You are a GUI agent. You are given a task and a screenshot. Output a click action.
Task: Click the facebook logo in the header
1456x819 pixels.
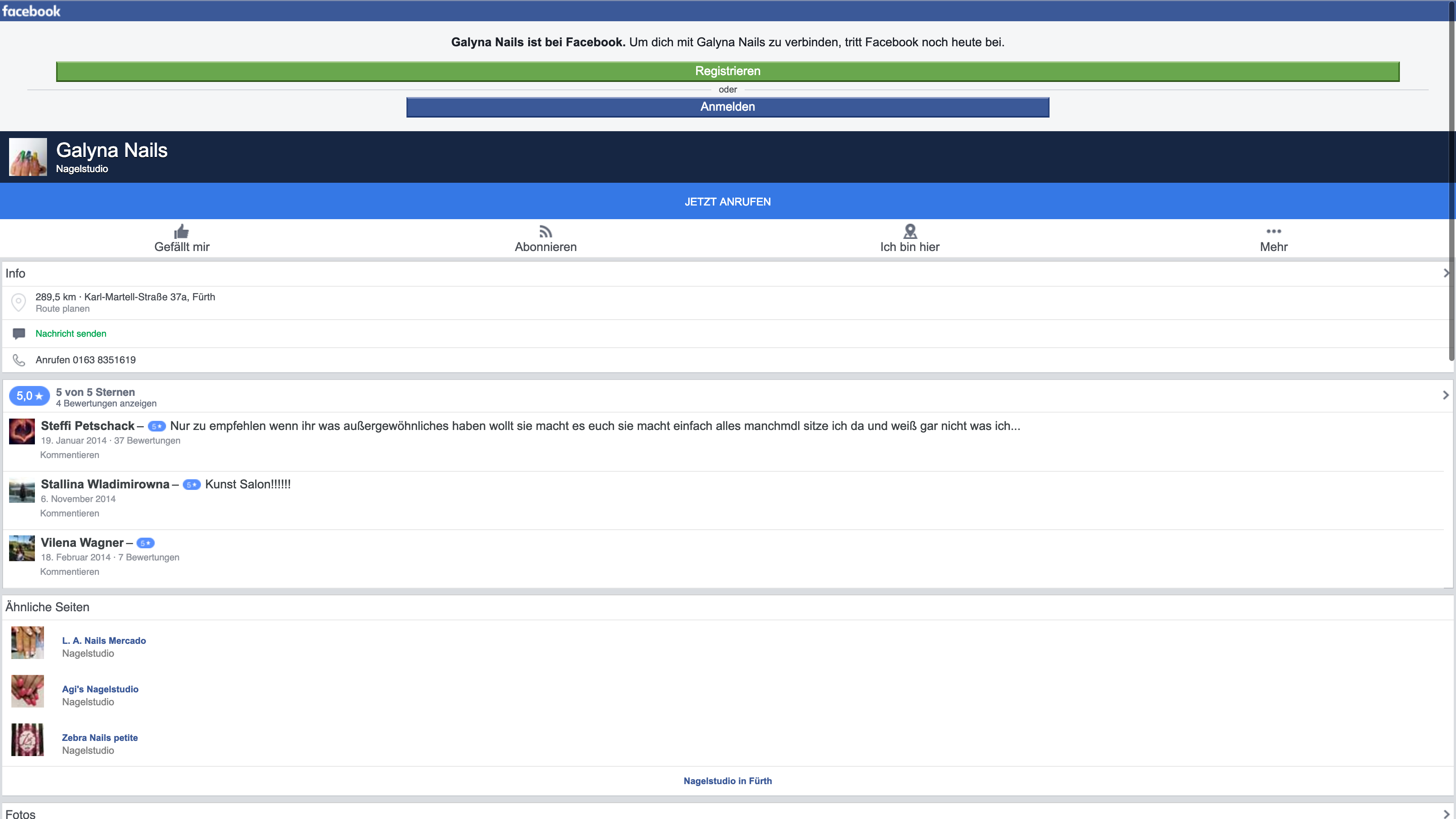click(x=31, y=11)
